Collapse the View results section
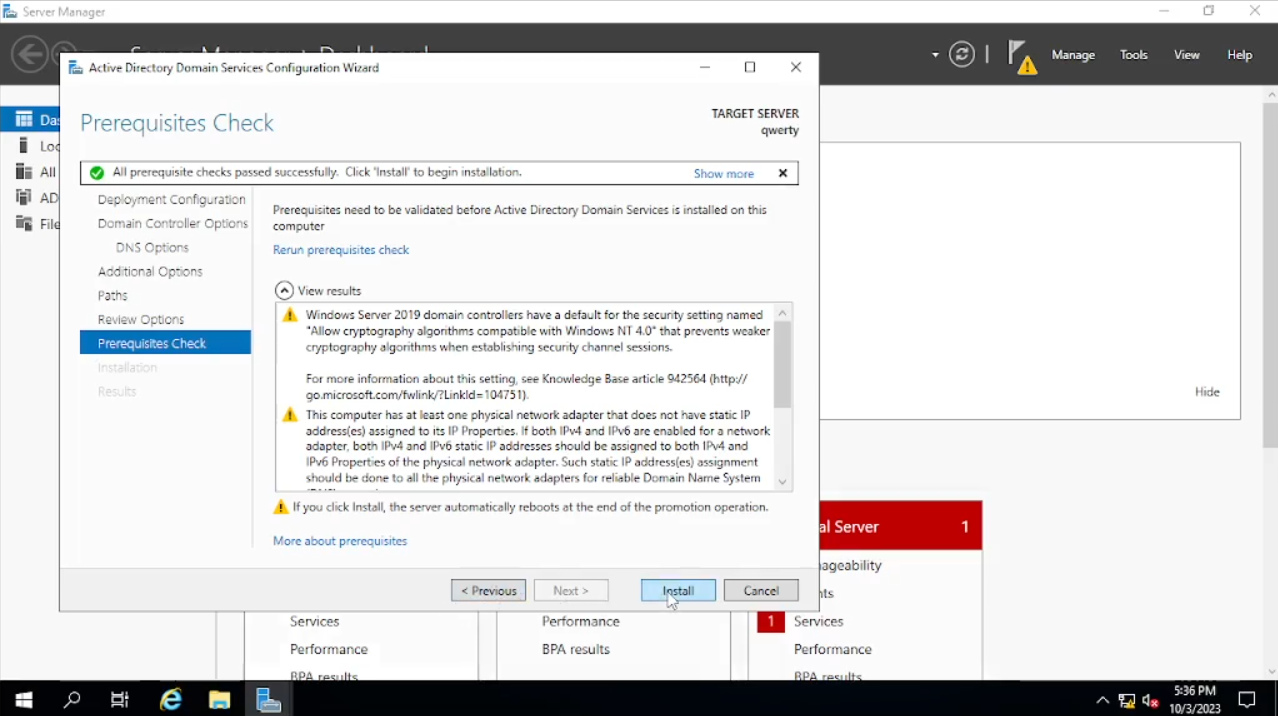 285,291
